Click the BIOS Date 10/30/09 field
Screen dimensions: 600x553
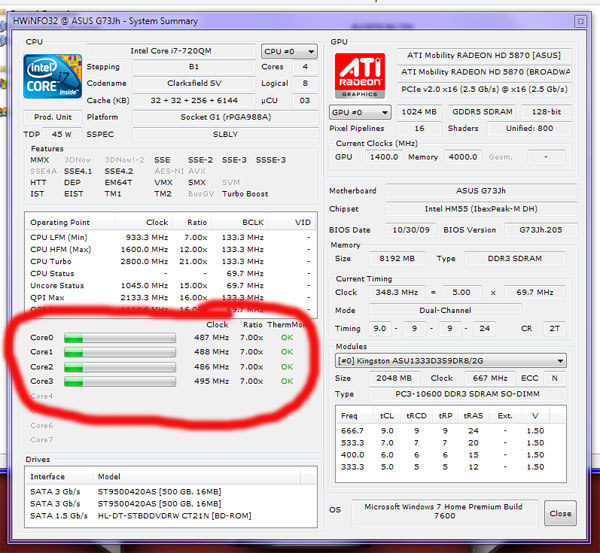pyautogui.click(x=411, y=230)
